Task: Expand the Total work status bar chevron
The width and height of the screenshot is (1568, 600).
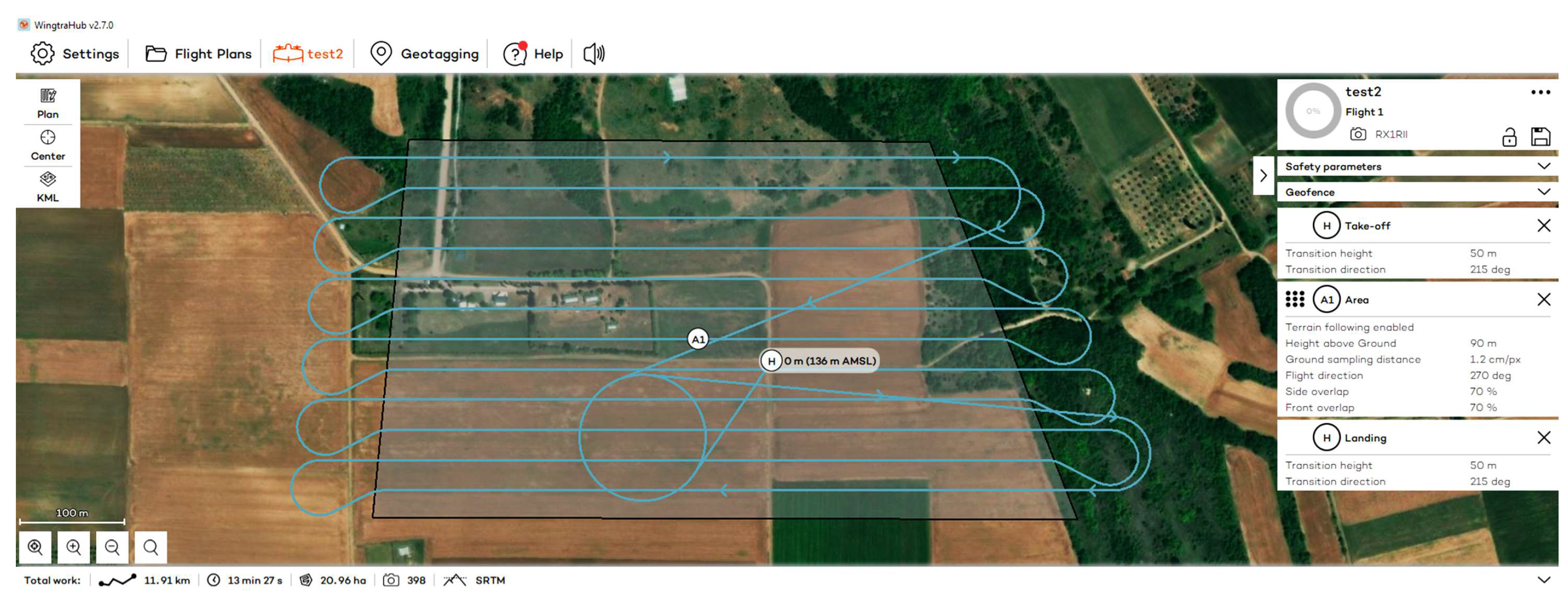Action: [x=1543, y=580]
